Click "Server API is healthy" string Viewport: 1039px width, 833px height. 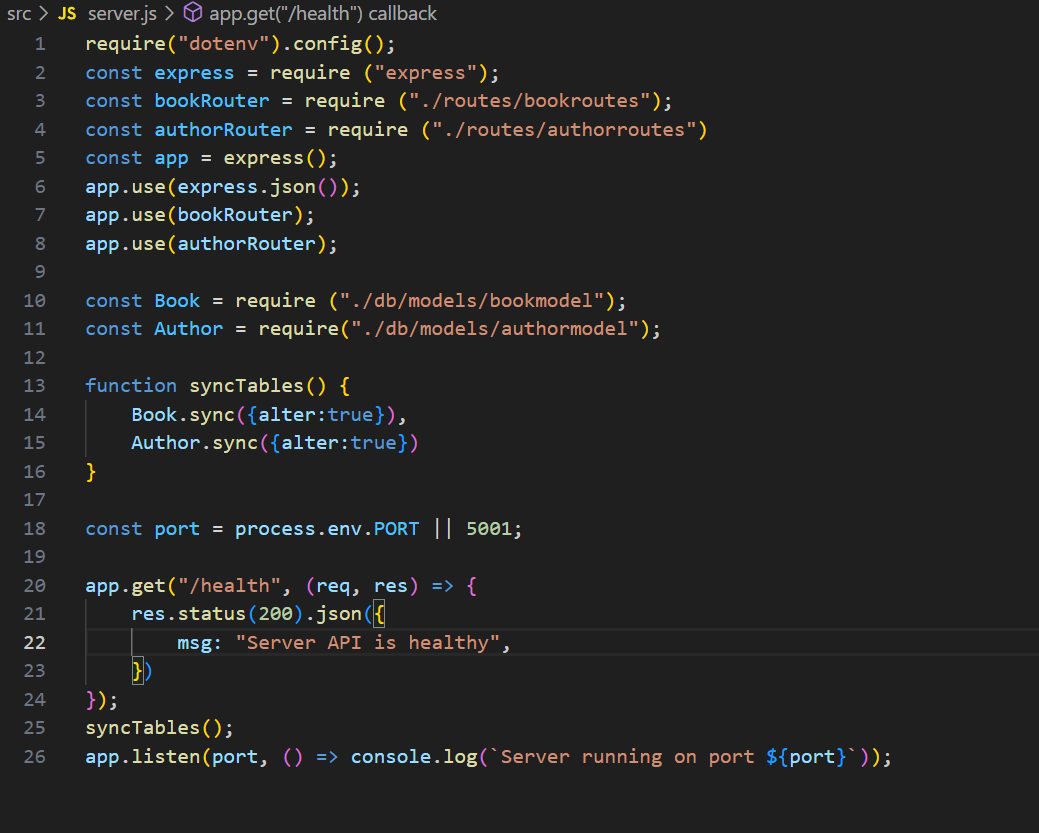pos(368,643)
